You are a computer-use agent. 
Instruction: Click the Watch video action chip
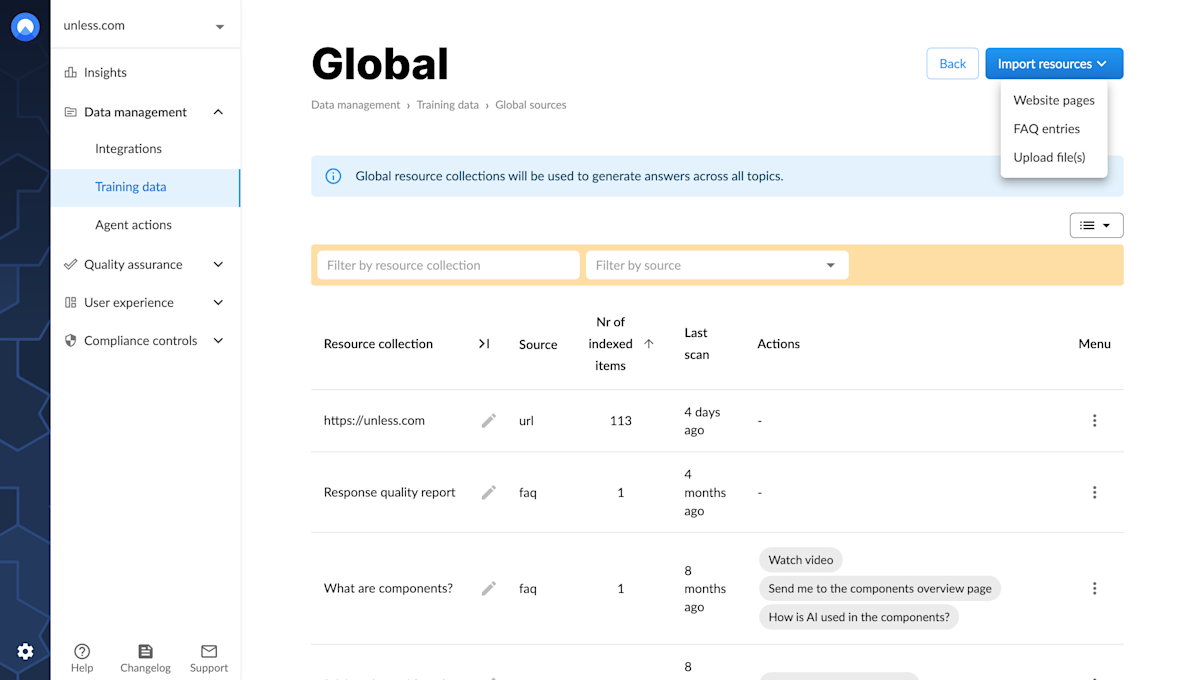click(x=800, y=560)
